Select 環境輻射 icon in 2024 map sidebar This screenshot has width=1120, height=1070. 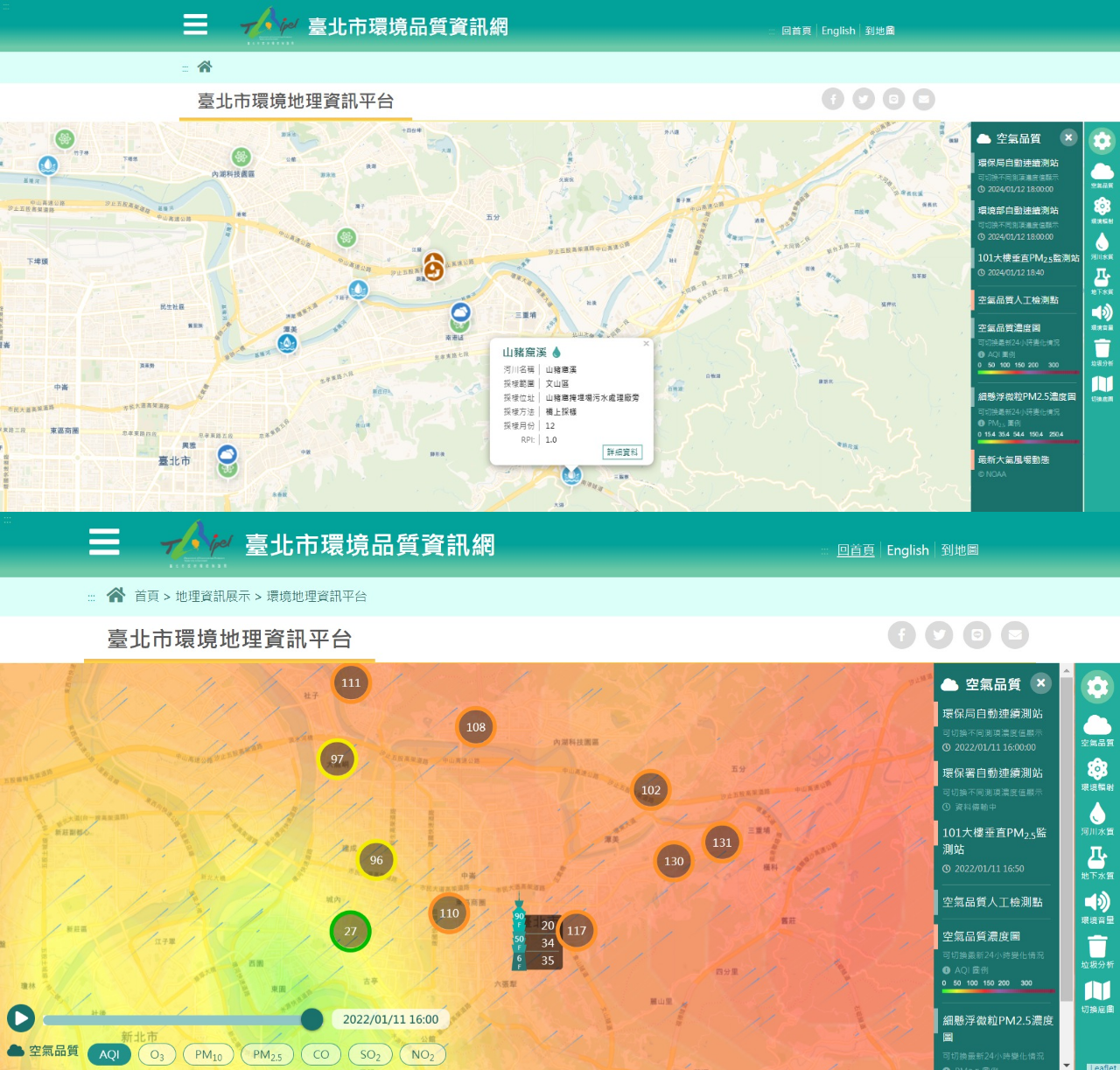[x=1102, y=210]
